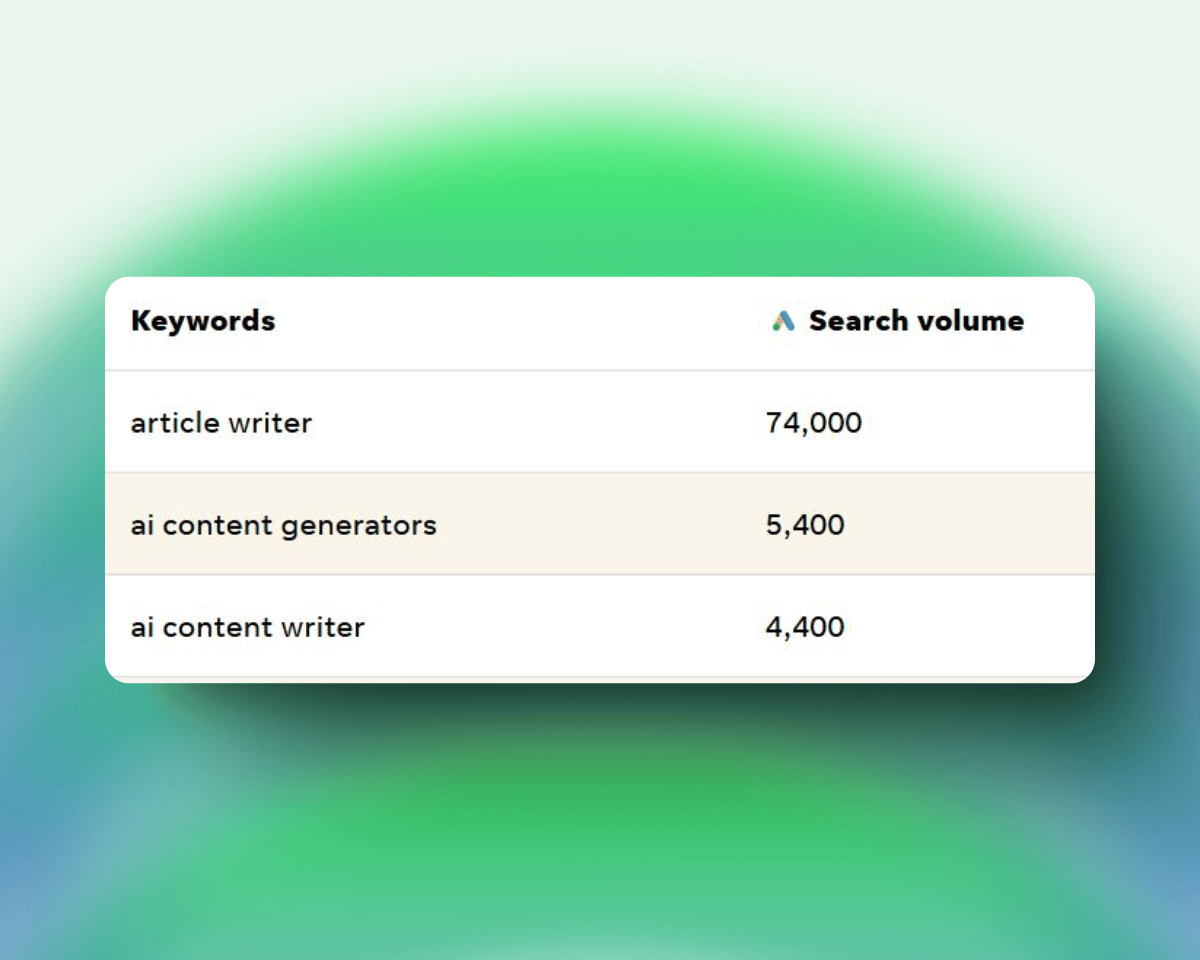Click the word 'volume' in the header
1200x960 pixels.
[974, 321]
